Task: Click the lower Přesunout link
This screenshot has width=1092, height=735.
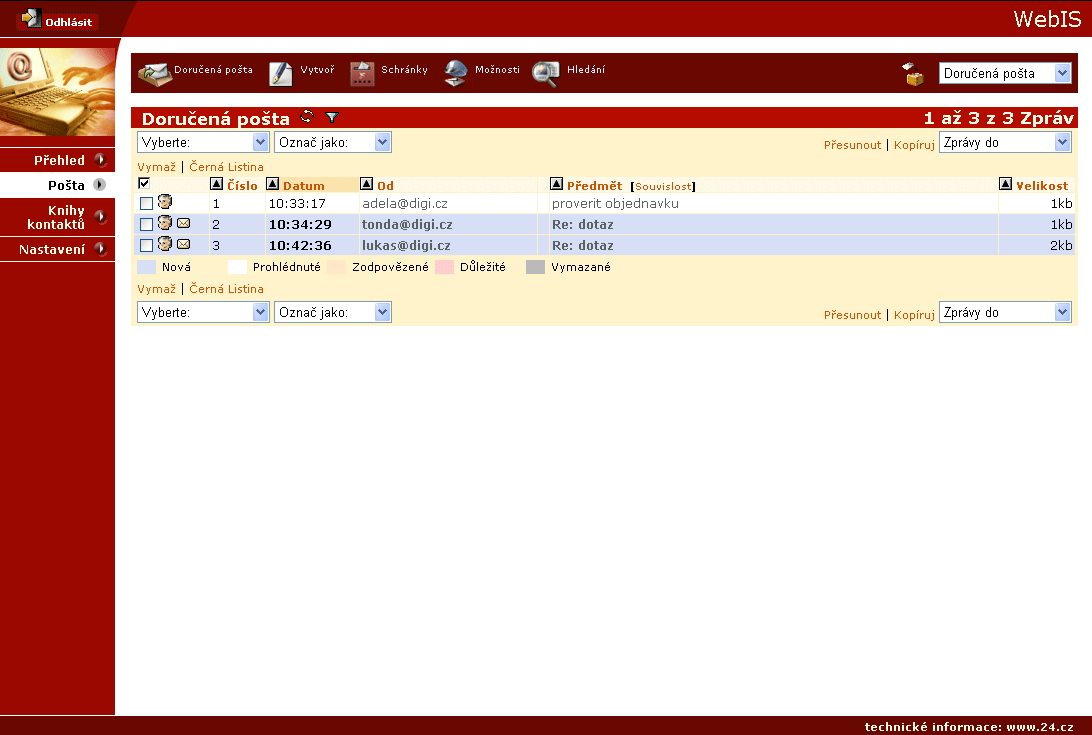Action: pyautogui.click(x=852, y=315)
